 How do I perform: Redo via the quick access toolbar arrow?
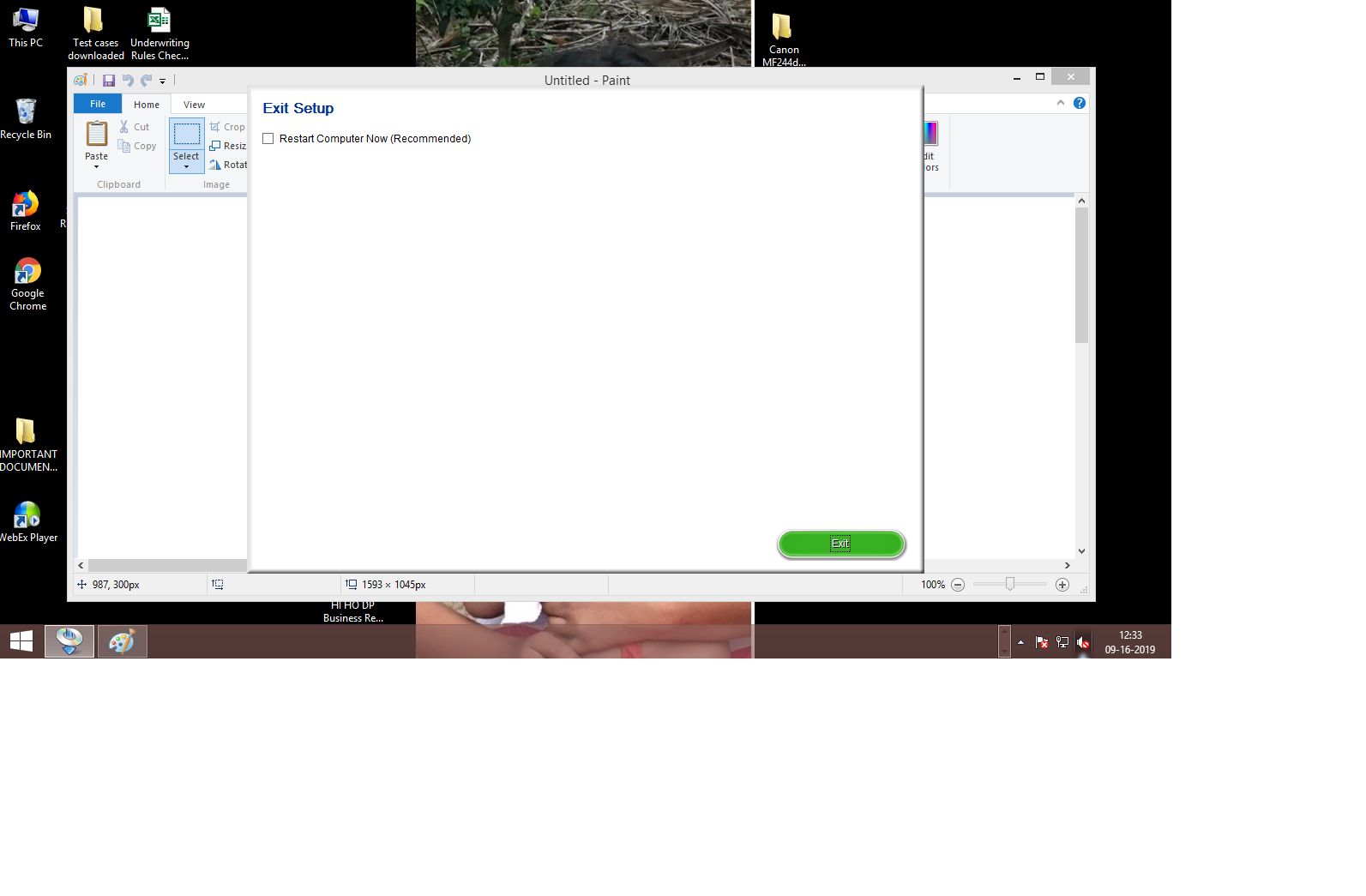click(x=146, y=81)
